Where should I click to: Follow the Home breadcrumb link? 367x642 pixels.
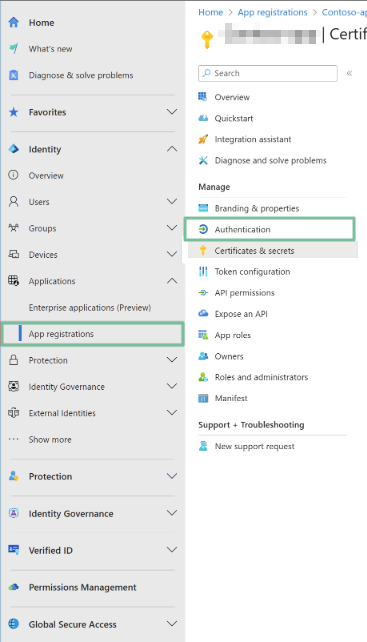click(211, 12)
